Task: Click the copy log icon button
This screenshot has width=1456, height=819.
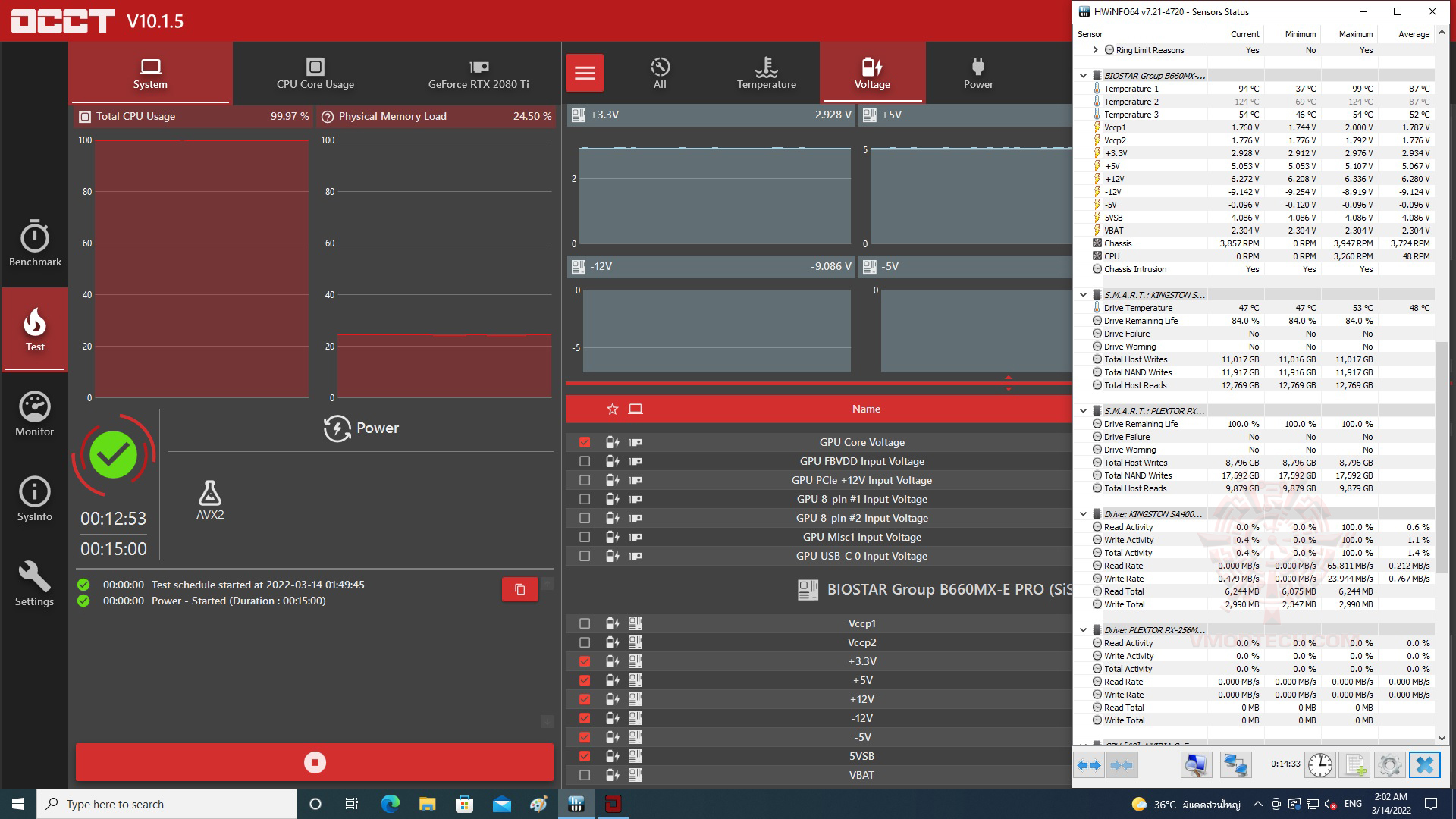Action: tap(520, 589)
